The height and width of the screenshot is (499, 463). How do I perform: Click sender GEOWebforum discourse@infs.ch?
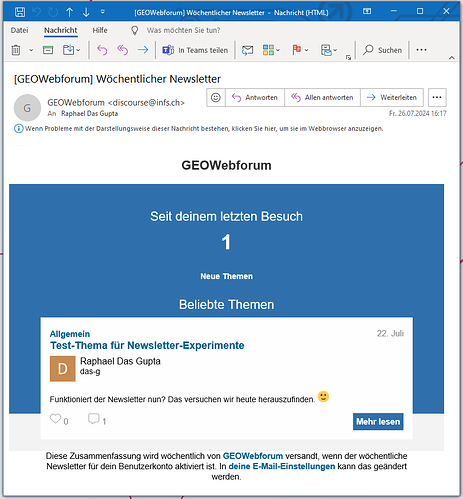click(x=116, y=103)
